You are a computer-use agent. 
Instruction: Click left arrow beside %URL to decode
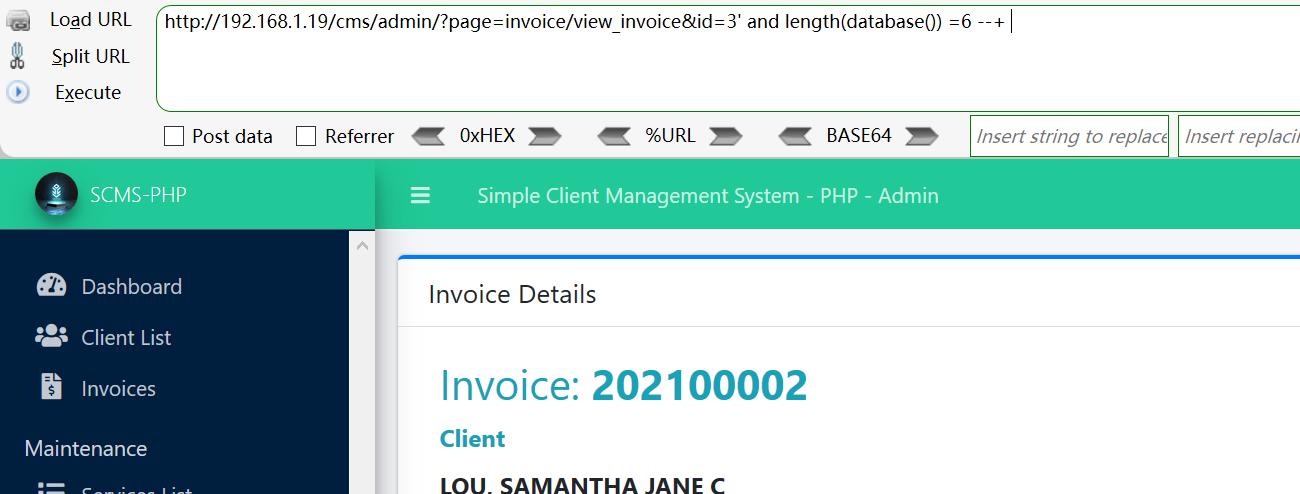click(614, 136)
